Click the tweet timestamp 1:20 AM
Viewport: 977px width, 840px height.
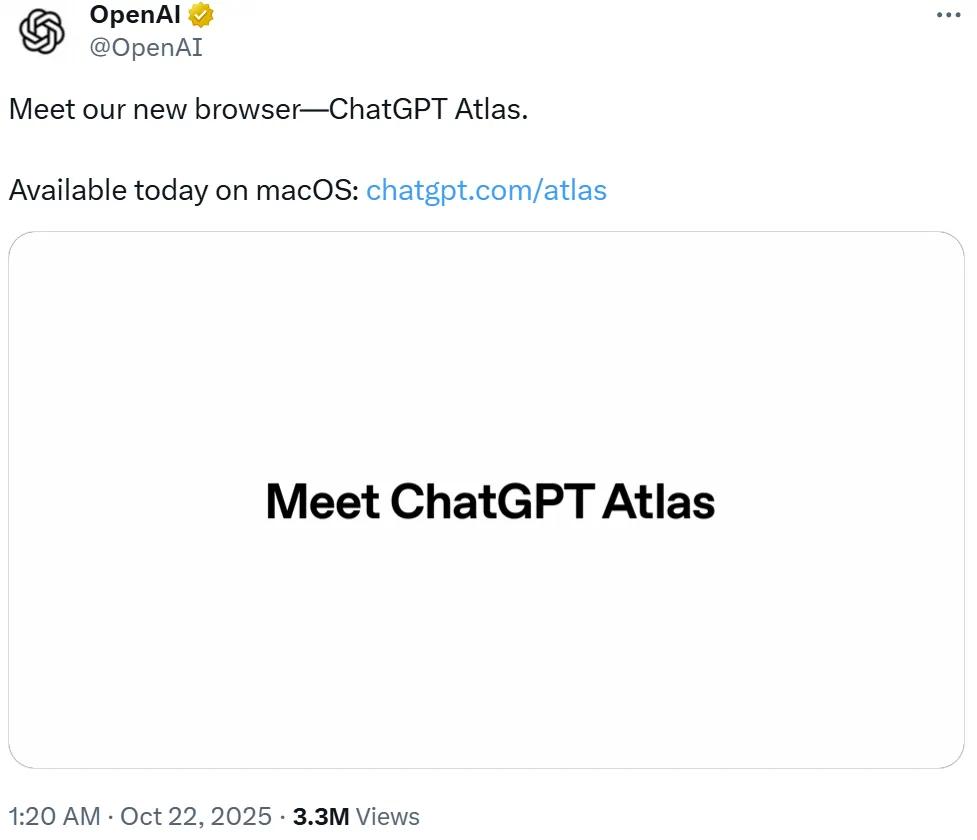55,816
